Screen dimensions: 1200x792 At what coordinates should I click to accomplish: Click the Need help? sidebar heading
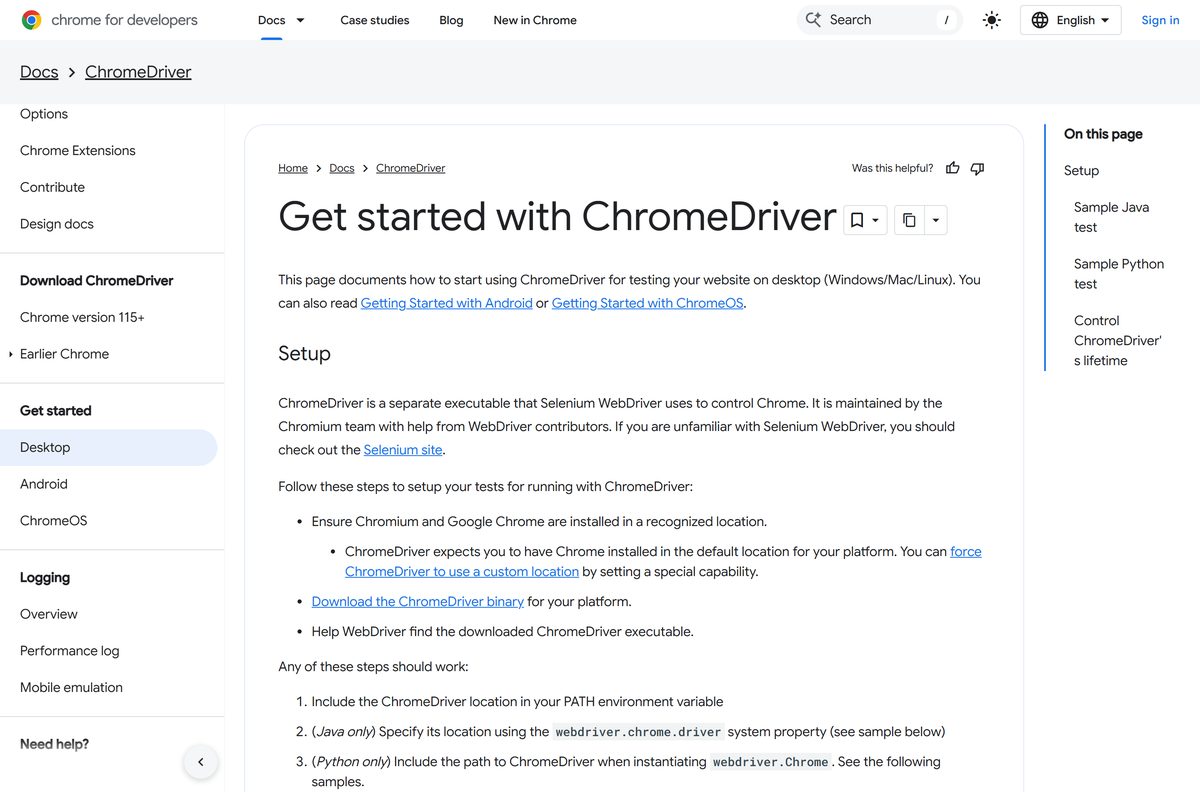point(54,744)
